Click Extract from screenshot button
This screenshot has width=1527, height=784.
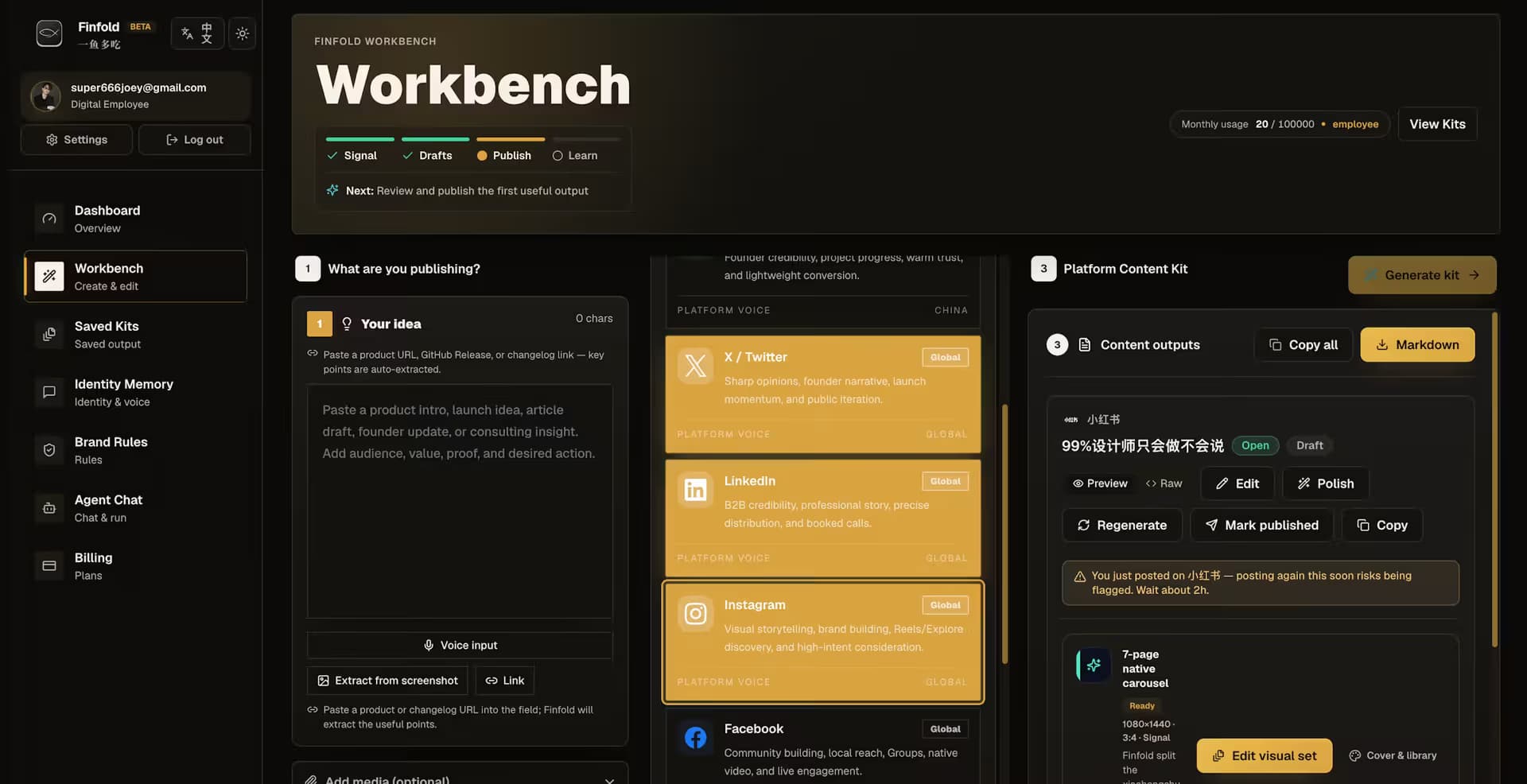[388, 681]
